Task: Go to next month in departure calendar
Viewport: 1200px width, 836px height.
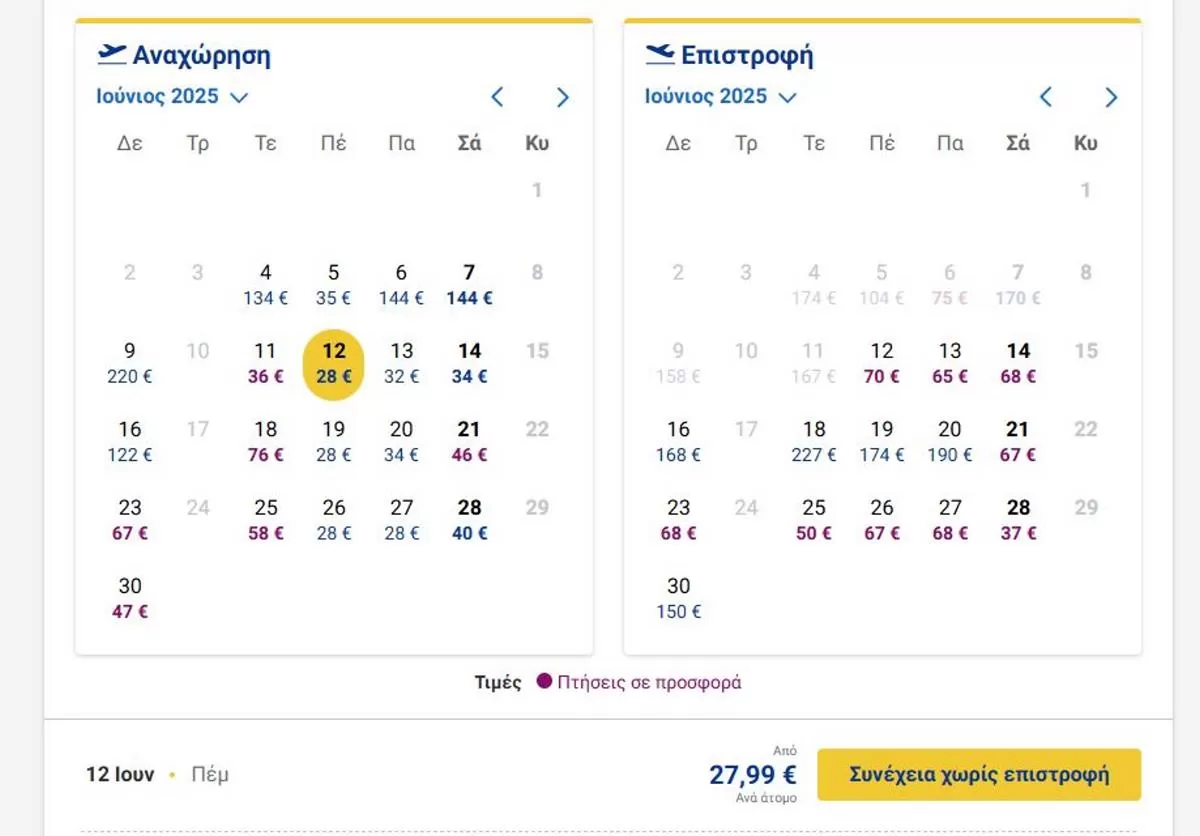Action: 563,97
